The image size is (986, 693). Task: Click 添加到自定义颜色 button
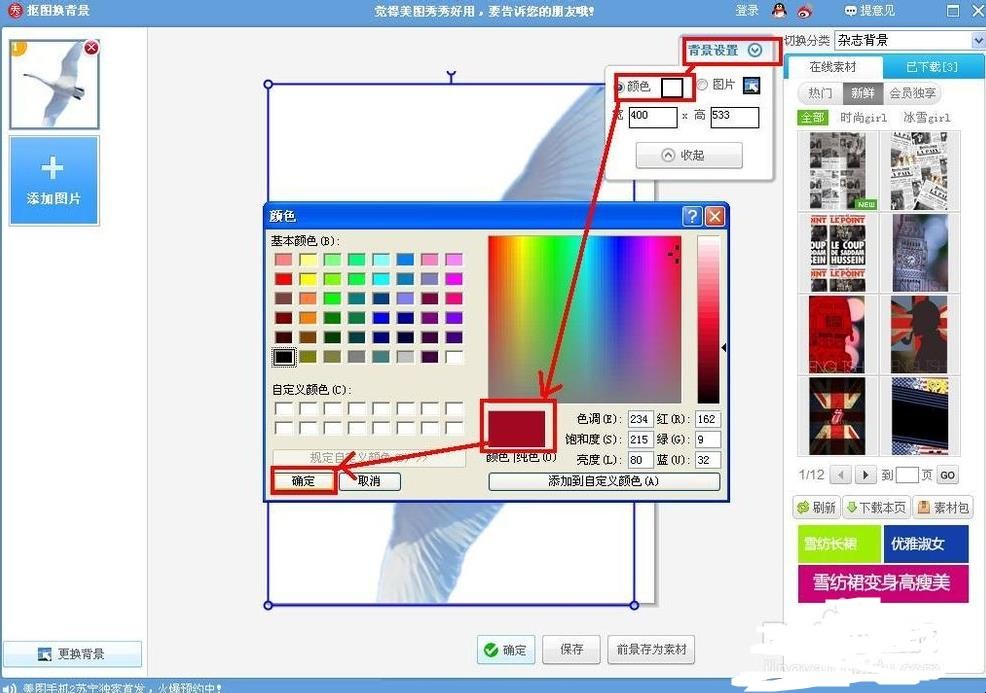click(x=604, y=481)
